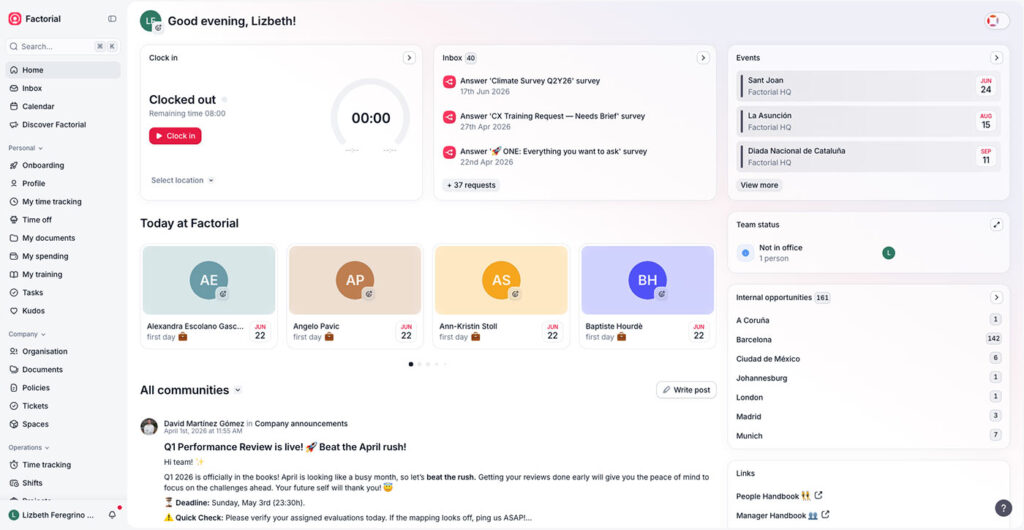Collapse the Personal sidebar section
This screenshot has height=530, width=1024.
(25, 148)
